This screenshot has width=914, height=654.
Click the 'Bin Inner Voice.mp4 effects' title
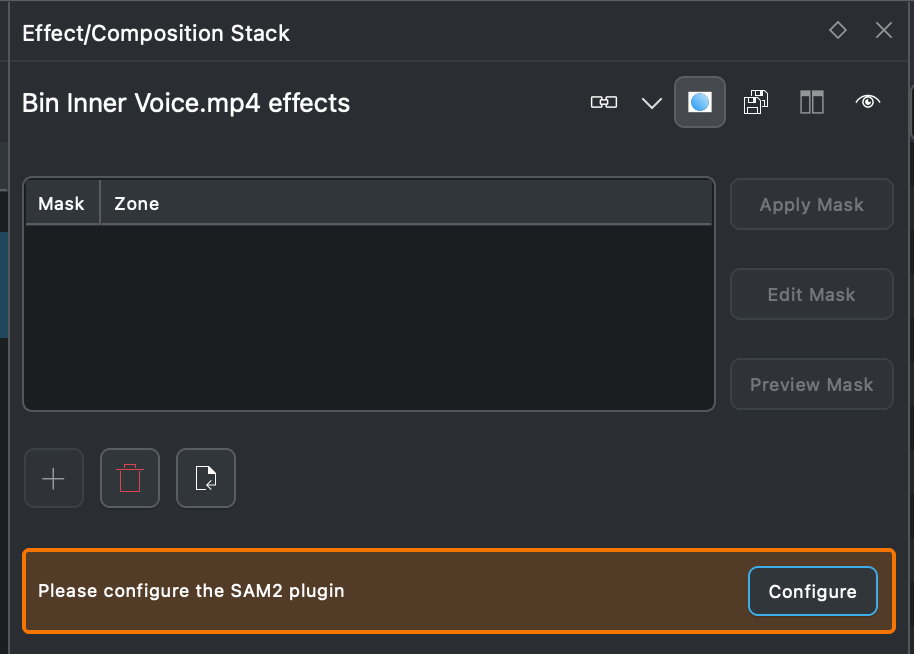186,103
